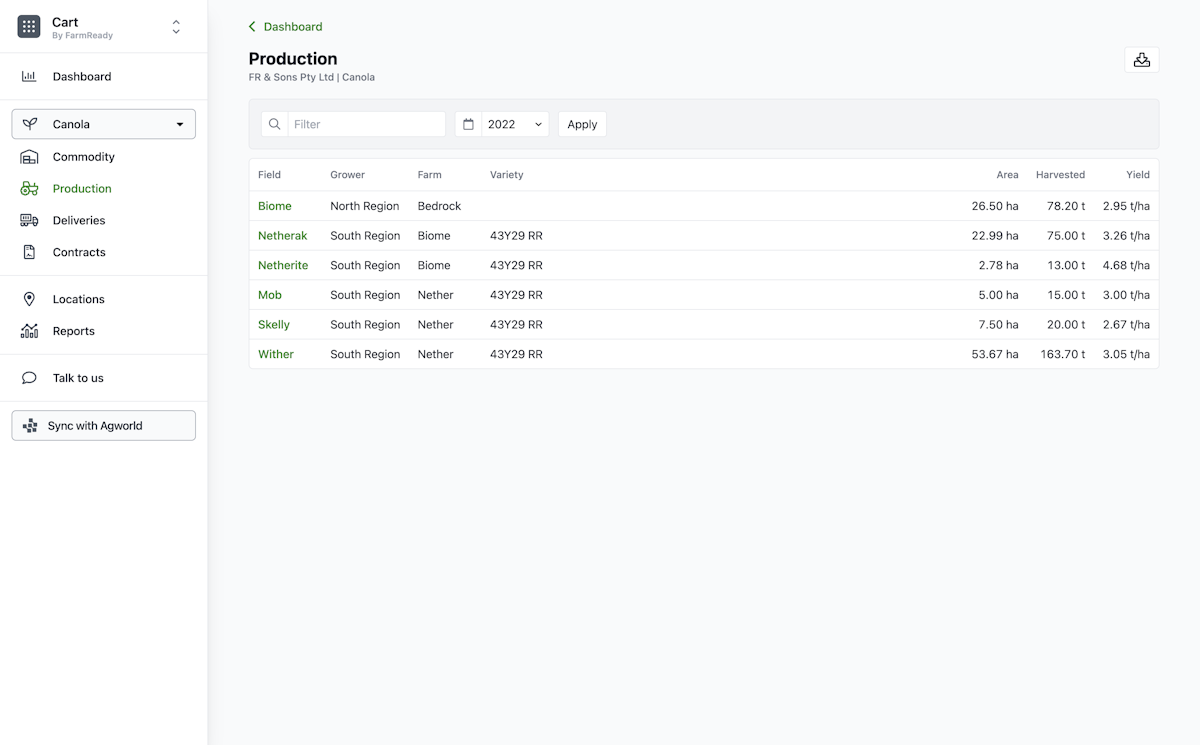Select Production in the sidebar menu

click(82, 188)
